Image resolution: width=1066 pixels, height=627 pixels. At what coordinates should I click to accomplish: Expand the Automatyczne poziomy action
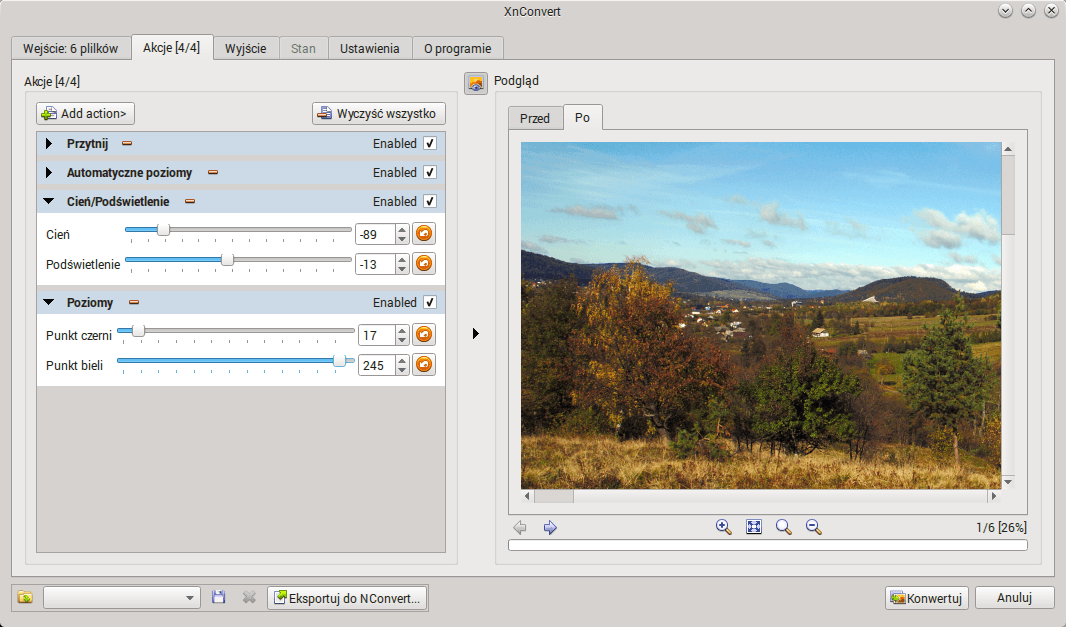coord(48,173)
